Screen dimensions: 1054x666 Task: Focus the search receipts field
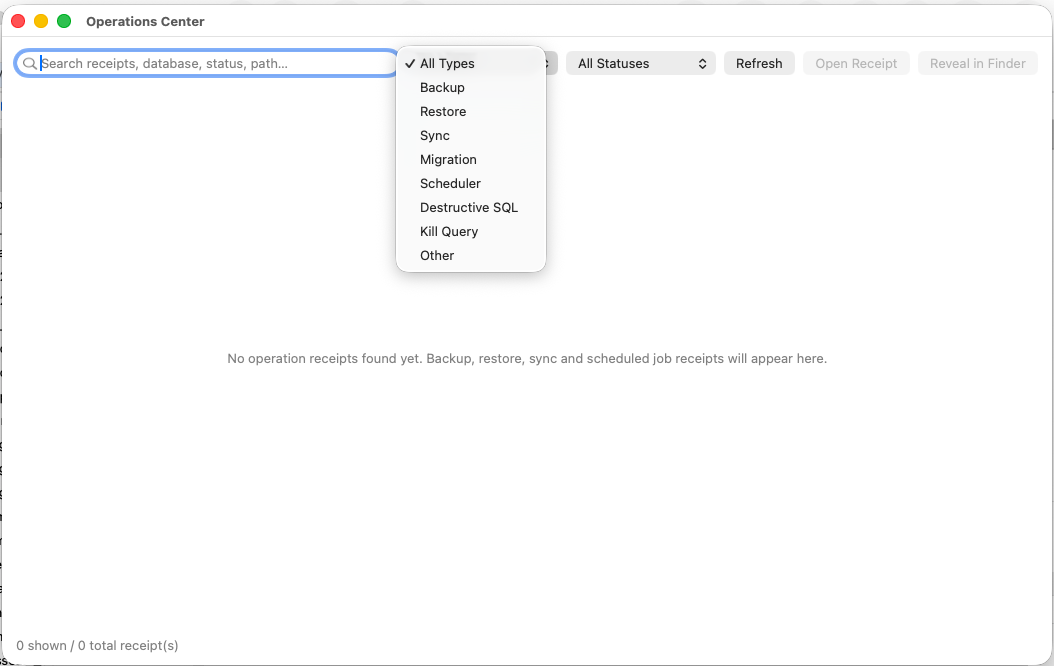(207, 63)
